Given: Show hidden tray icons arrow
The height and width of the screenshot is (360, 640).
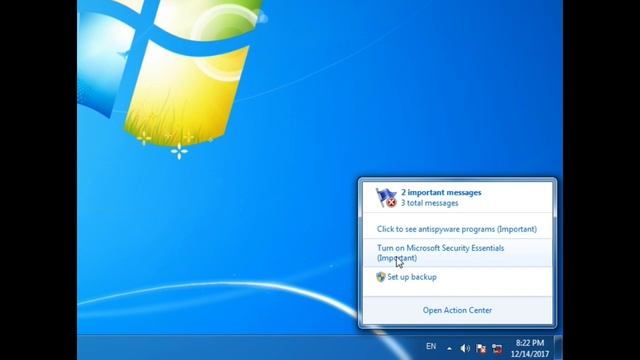Looking at the screenshot, I should pyautogui.click(x=449, y=349).
